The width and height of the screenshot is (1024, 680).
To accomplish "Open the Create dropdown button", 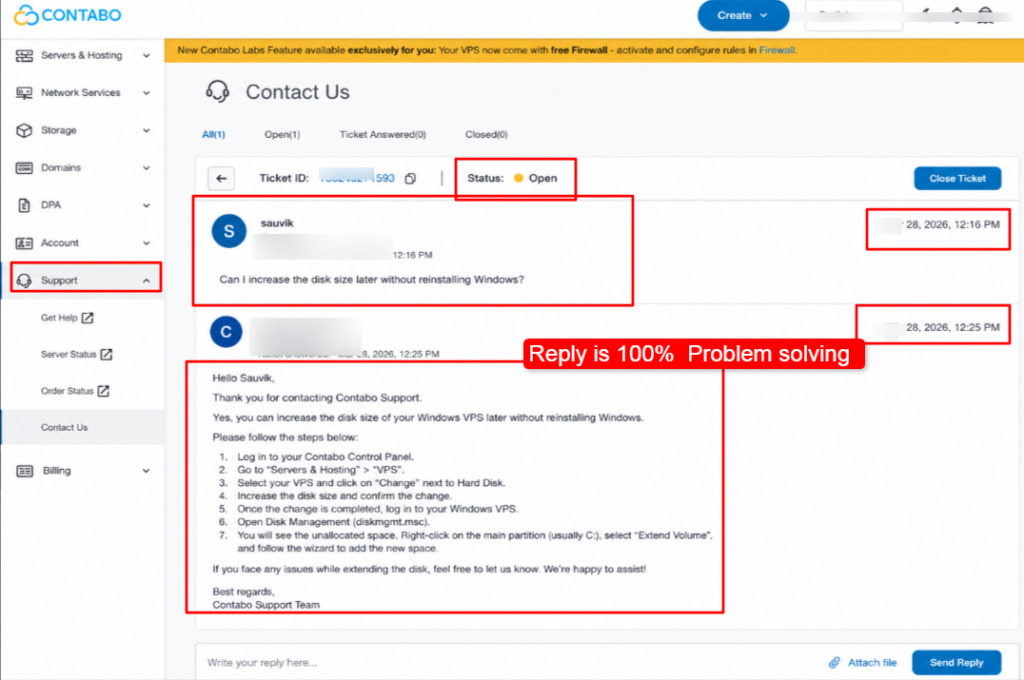I will click(x=743, y=15).
